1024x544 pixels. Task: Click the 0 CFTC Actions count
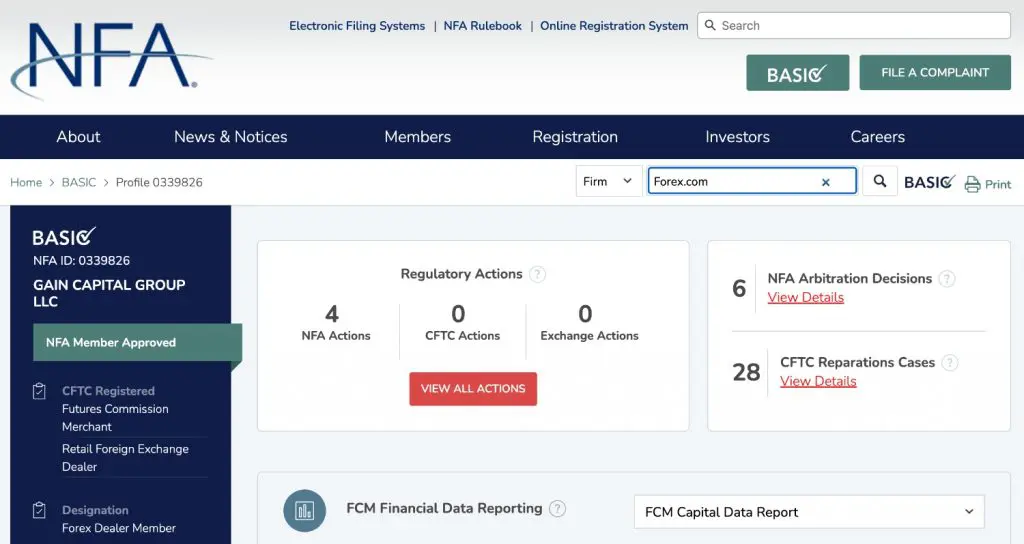pyautogui.click(x=458, y=313)
